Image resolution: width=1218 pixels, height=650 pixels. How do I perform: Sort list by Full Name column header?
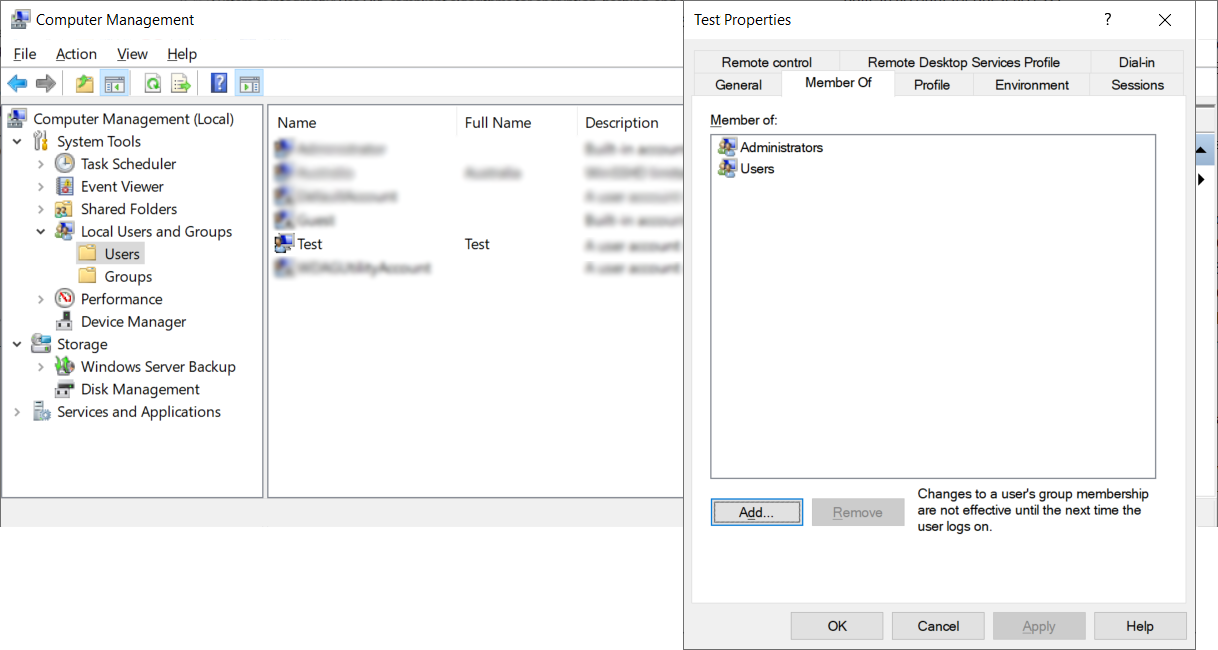[517, 123]
